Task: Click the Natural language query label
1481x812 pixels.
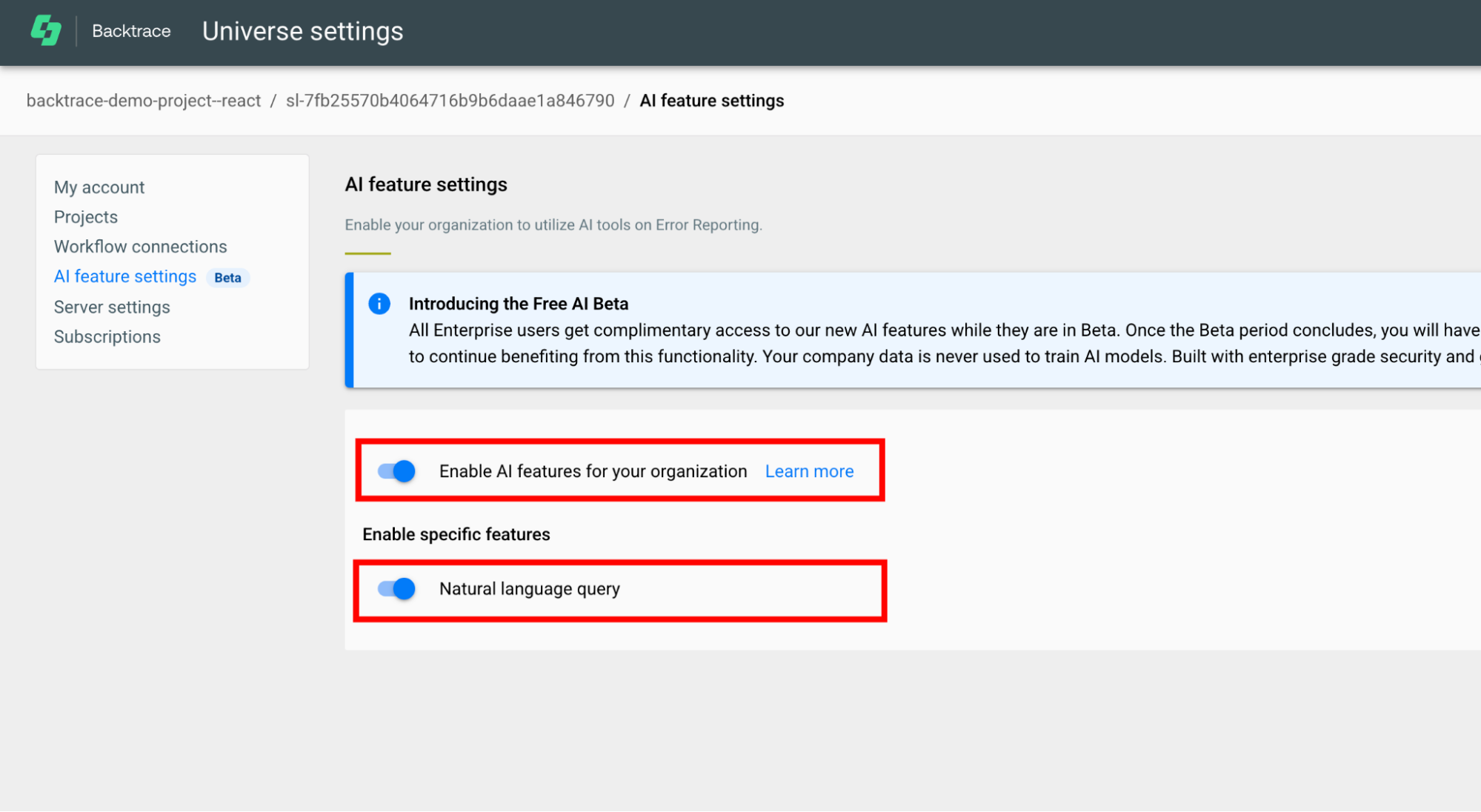Action: pos(530,589)
